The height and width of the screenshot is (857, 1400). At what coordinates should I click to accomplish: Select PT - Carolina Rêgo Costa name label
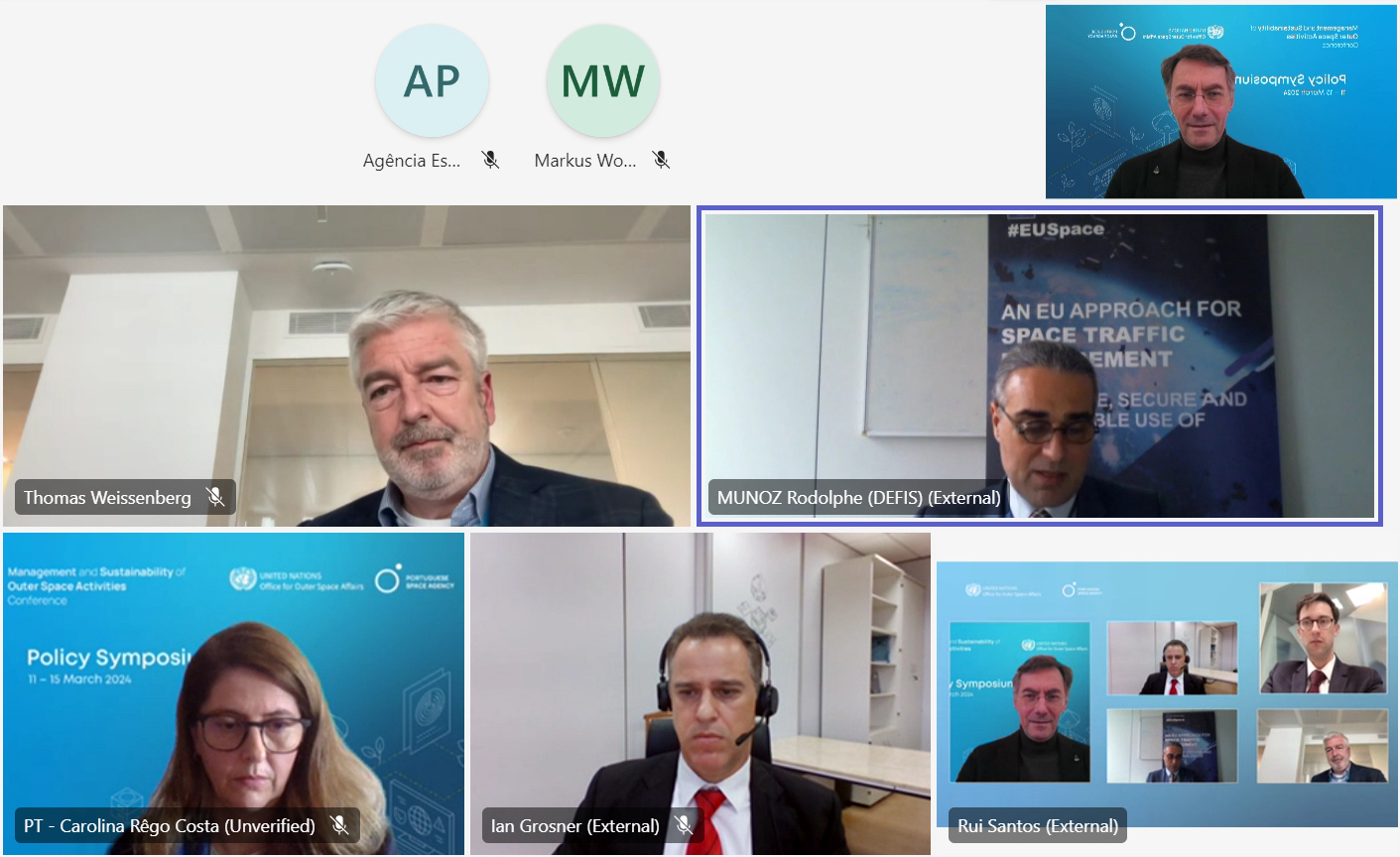click(x=170, y=825)
